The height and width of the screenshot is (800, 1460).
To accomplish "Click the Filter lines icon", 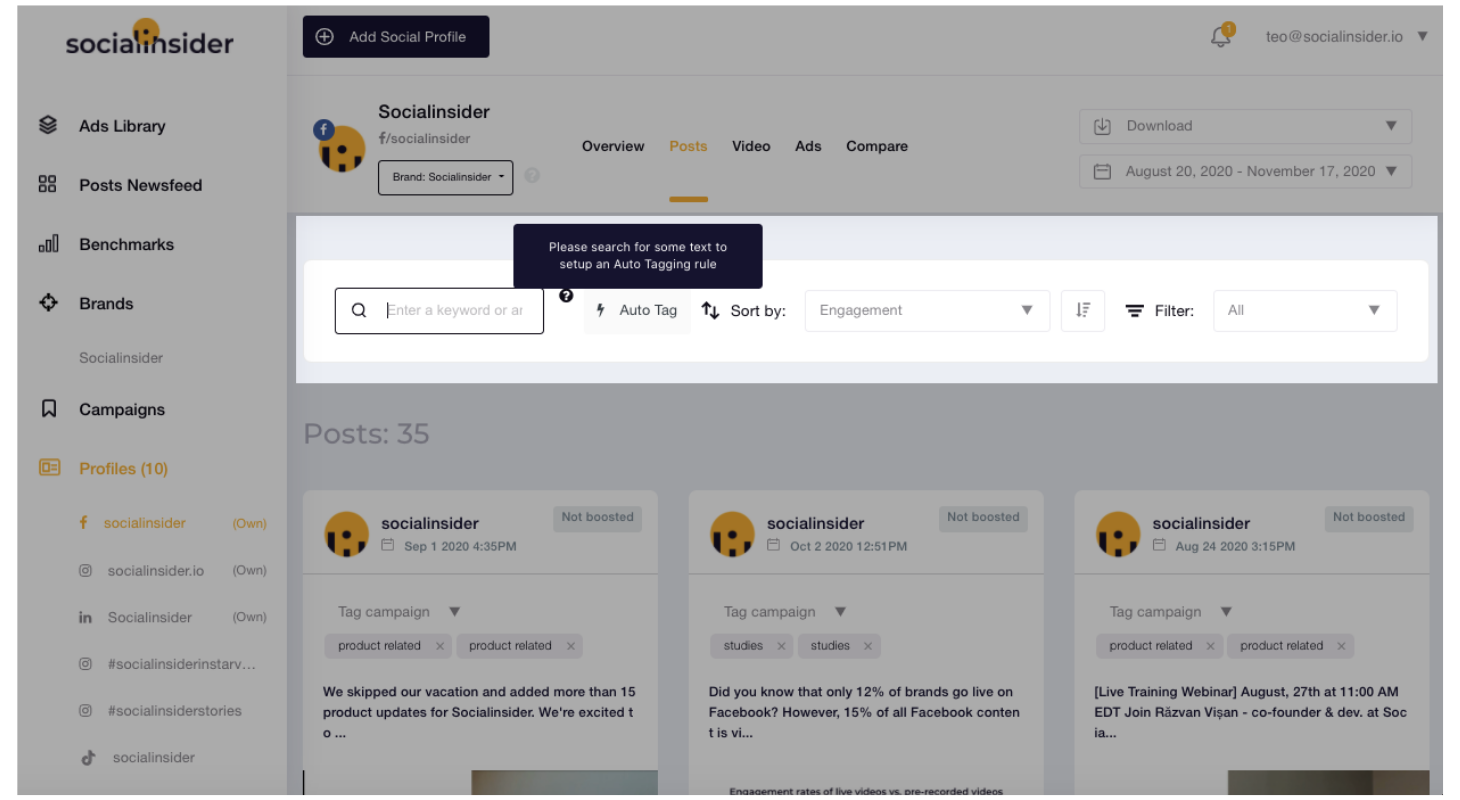I will coord(1134,311).
